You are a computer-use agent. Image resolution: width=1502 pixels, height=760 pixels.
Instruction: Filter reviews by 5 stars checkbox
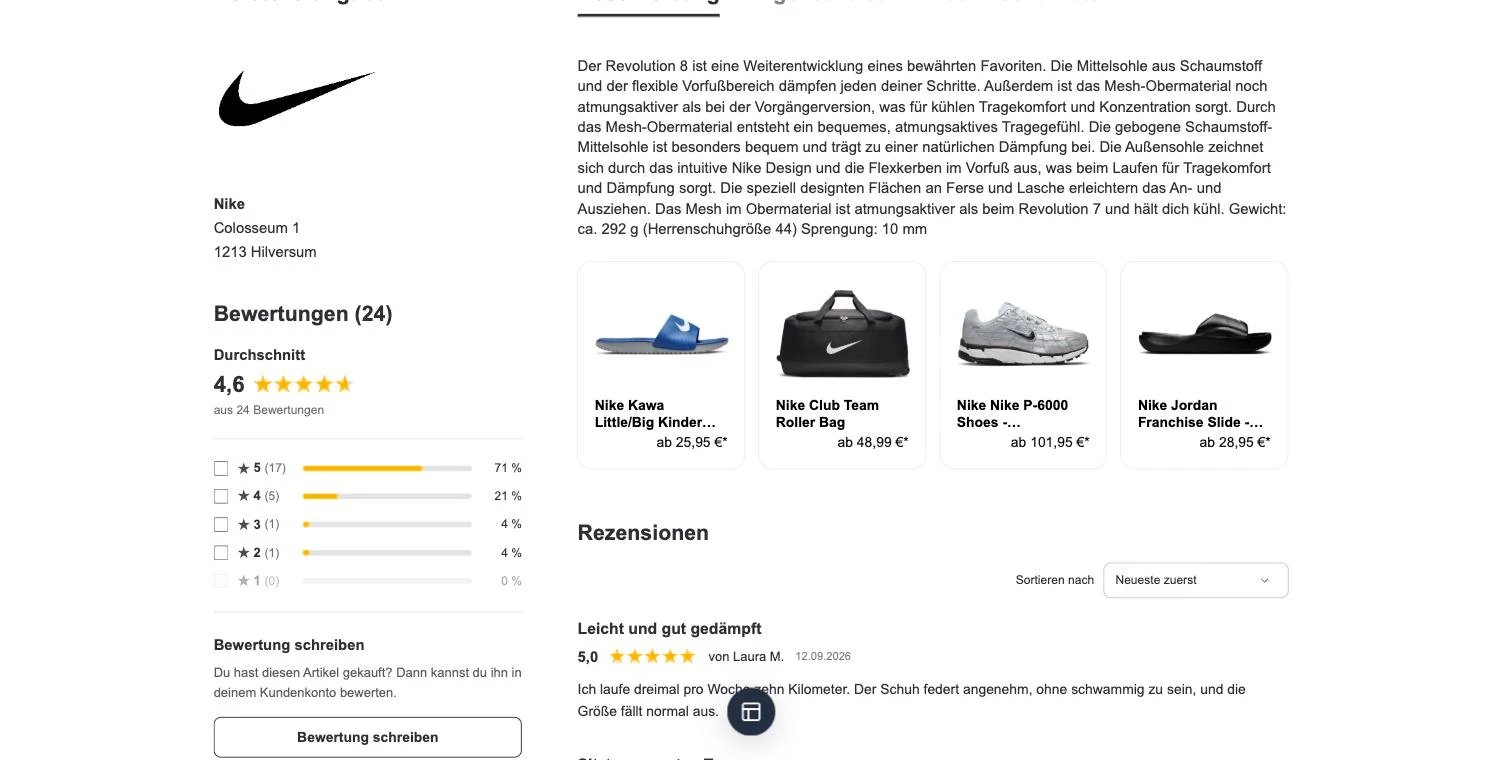click(x=221, y=468)
